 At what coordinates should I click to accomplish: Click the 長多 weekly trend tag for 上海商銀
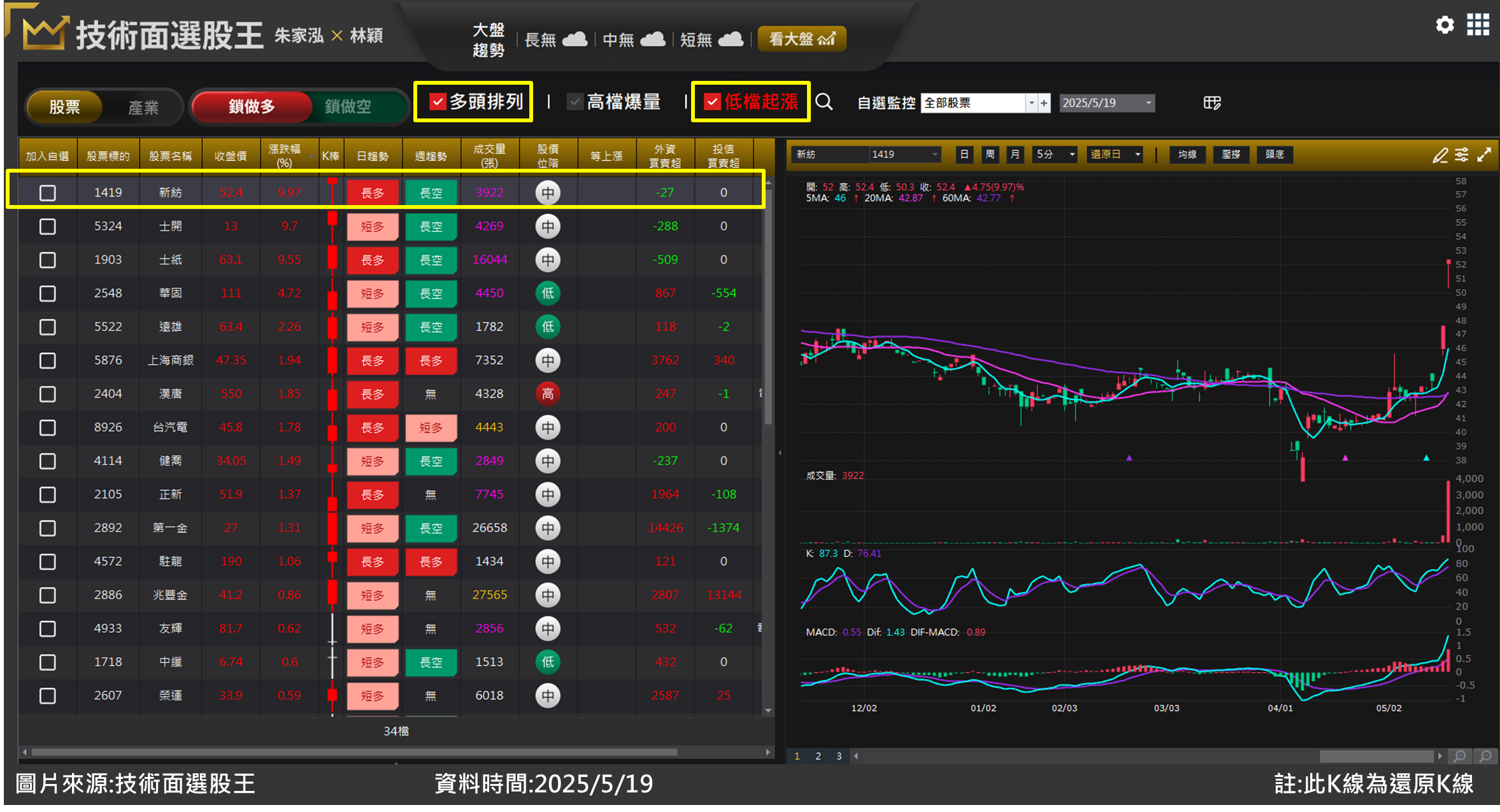pyautogui.click(x=431, y=361)
